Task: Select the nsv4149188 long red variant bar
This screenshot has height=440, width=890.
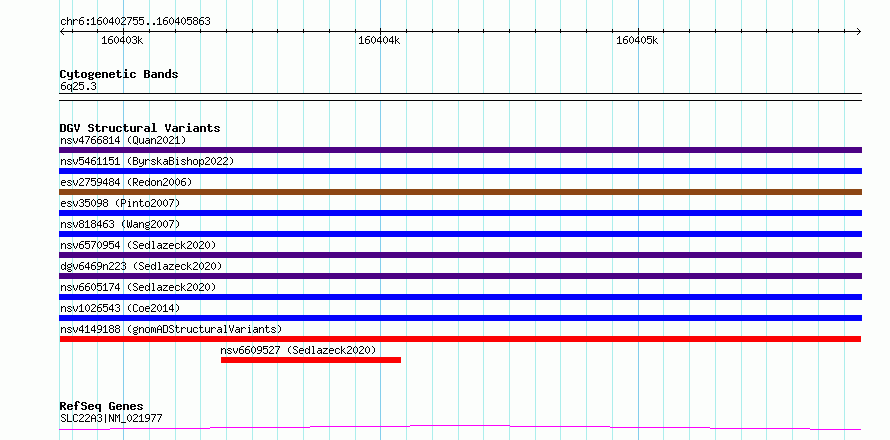Action: [x=460, y=339]
